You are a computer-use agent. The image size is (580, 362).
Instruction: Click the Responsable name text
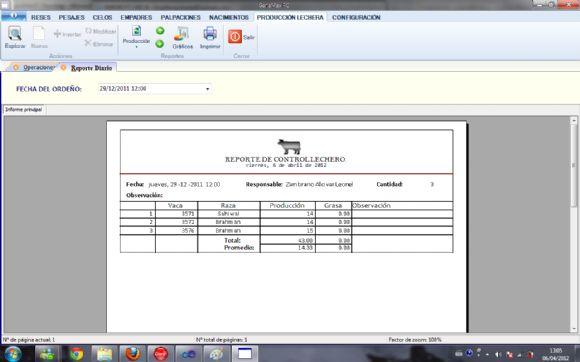319,184
